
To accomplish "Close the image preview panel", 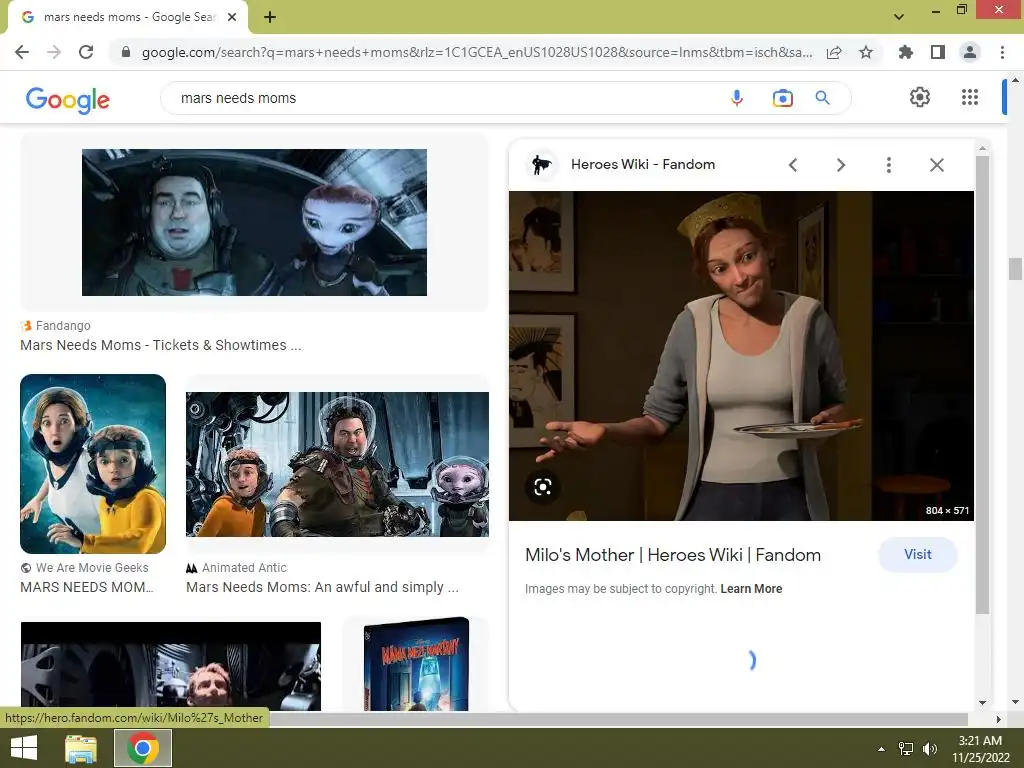I will point(936,165).
